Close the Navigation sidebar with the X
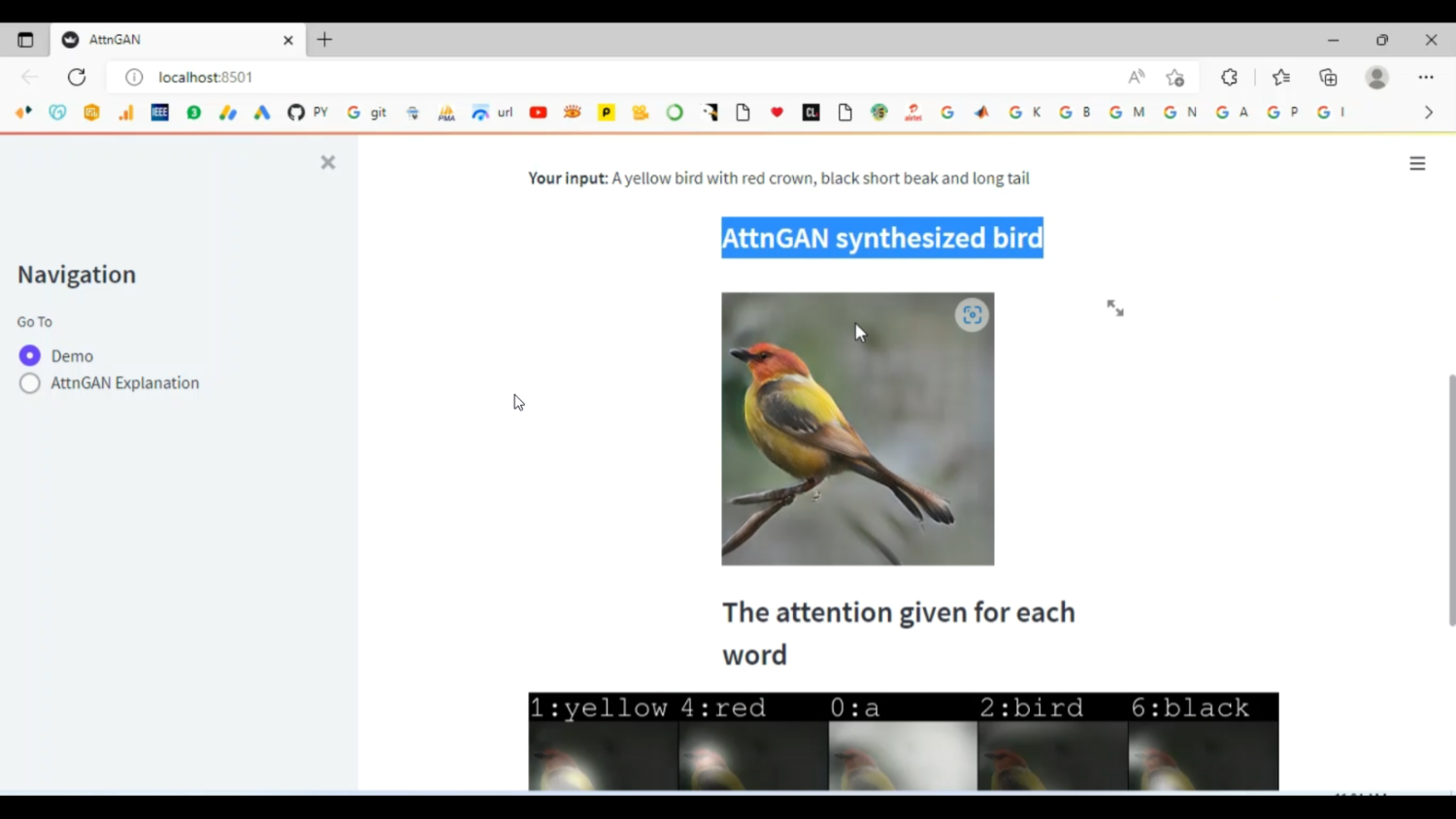The image size is (1456, 819). pos(327,162)
